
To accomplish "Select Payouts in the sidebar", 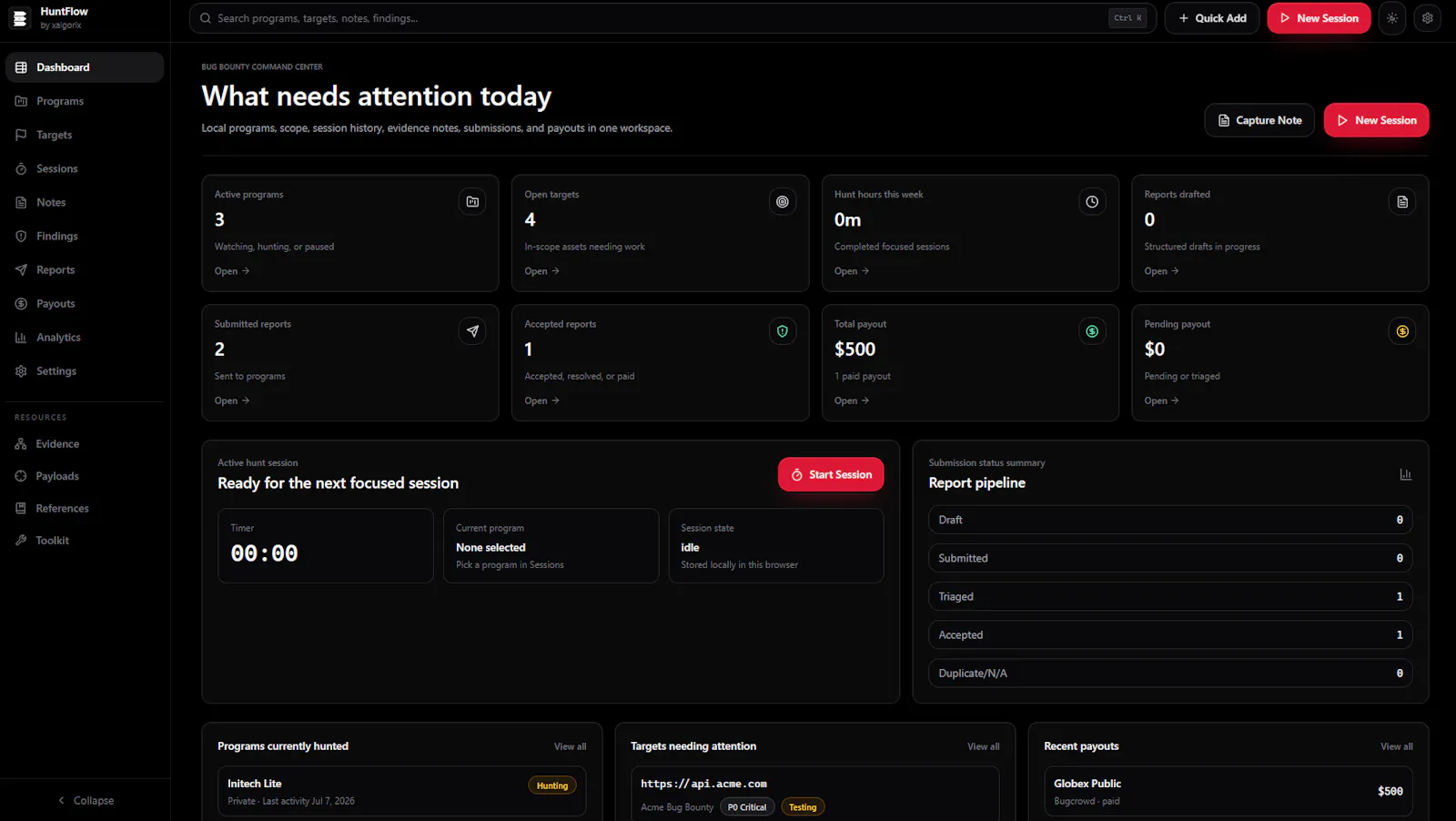I will click(85, 303).
